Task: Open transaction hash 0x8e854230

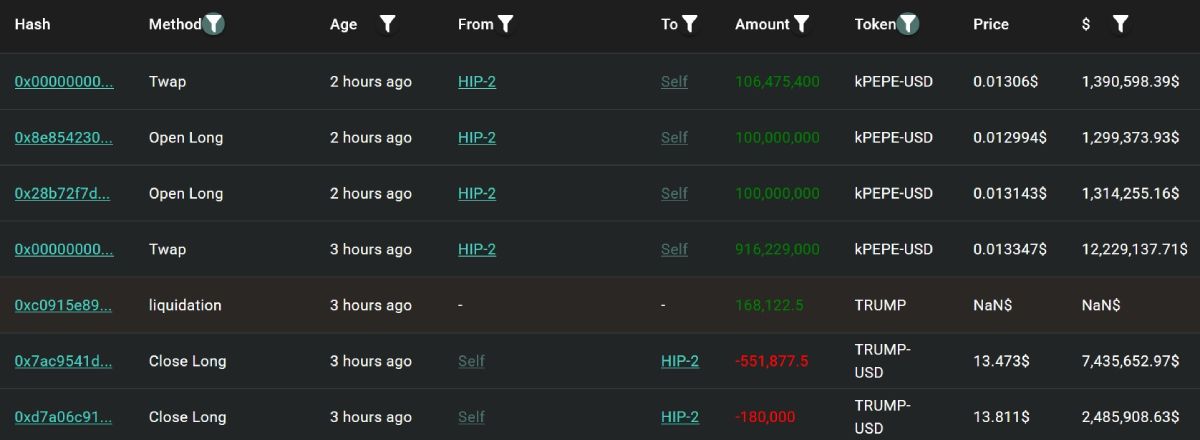Action: (x=63, y=137)
